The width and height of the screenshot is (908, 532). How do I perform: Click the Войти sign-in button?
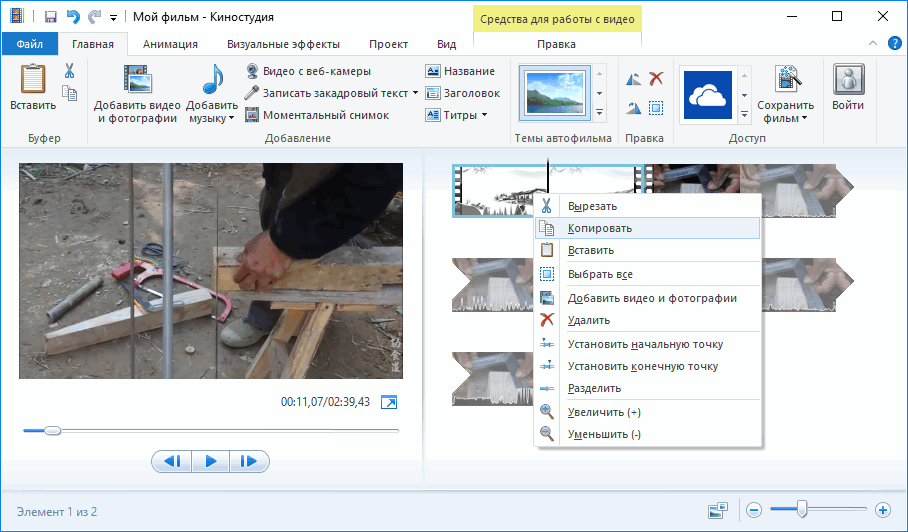pos(848,88)
